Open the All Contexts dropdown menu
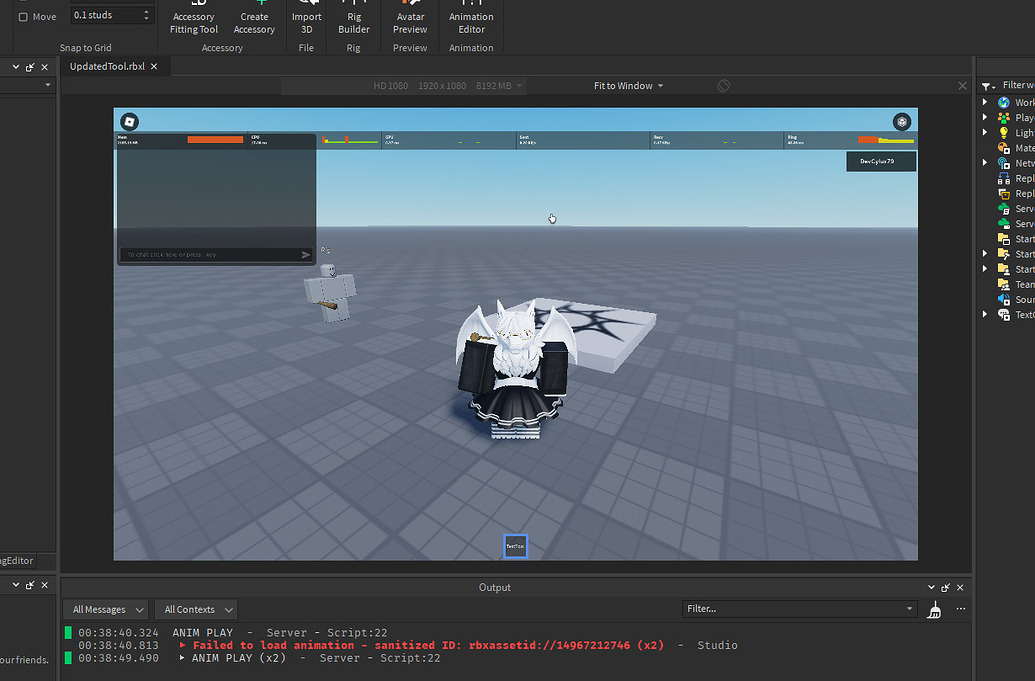Viewport: 1035px width, 681px height. click(x=195, y=608)
